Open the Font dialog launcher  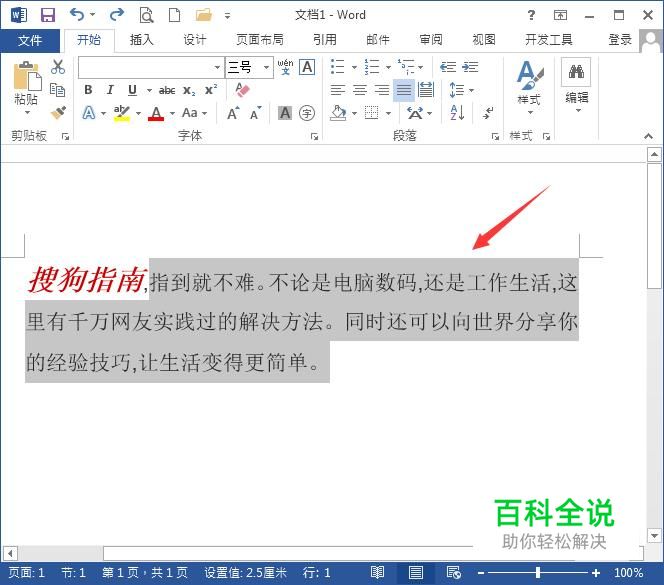(x=314, y=136)
